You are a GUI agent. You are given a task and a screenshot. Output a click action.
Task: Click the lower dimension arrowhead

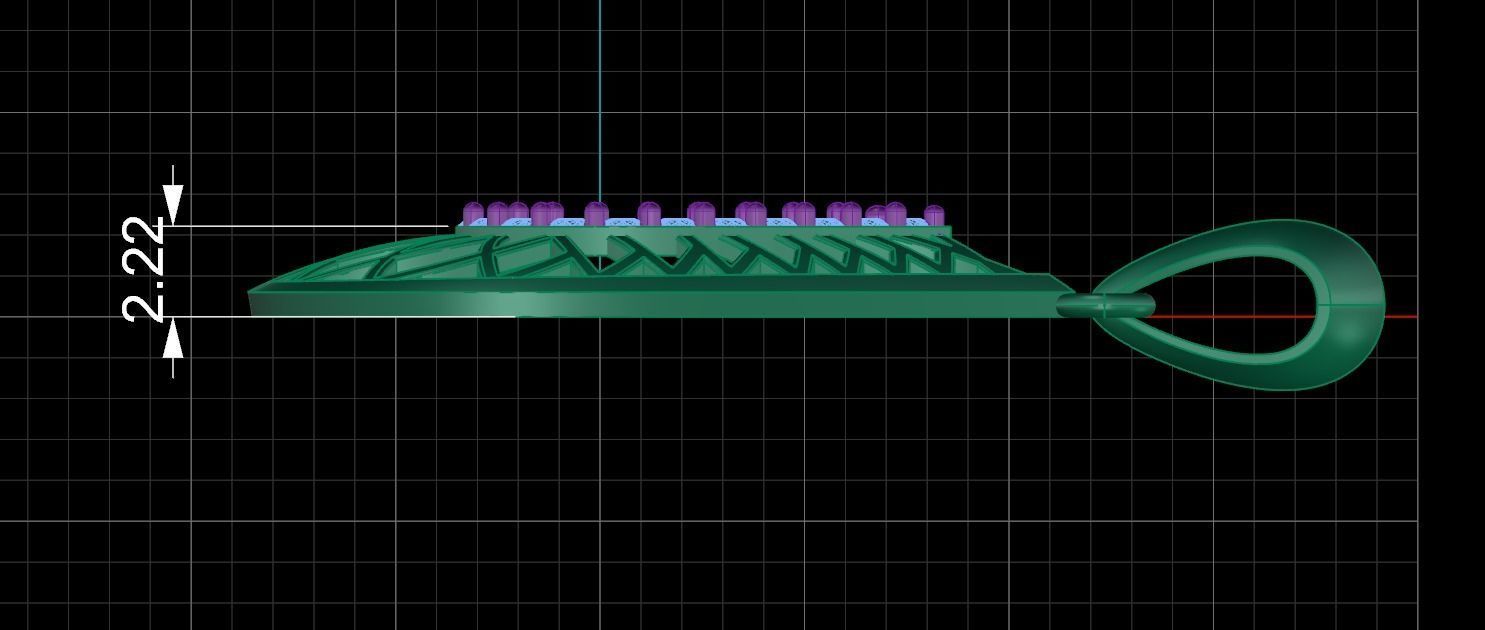coord(174,340)
